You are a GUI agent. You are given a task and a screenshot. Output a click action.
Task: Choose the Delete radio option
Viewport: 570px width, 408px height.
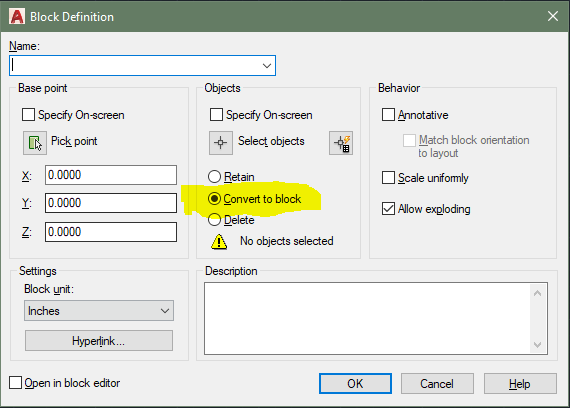[x=214, y=220]
